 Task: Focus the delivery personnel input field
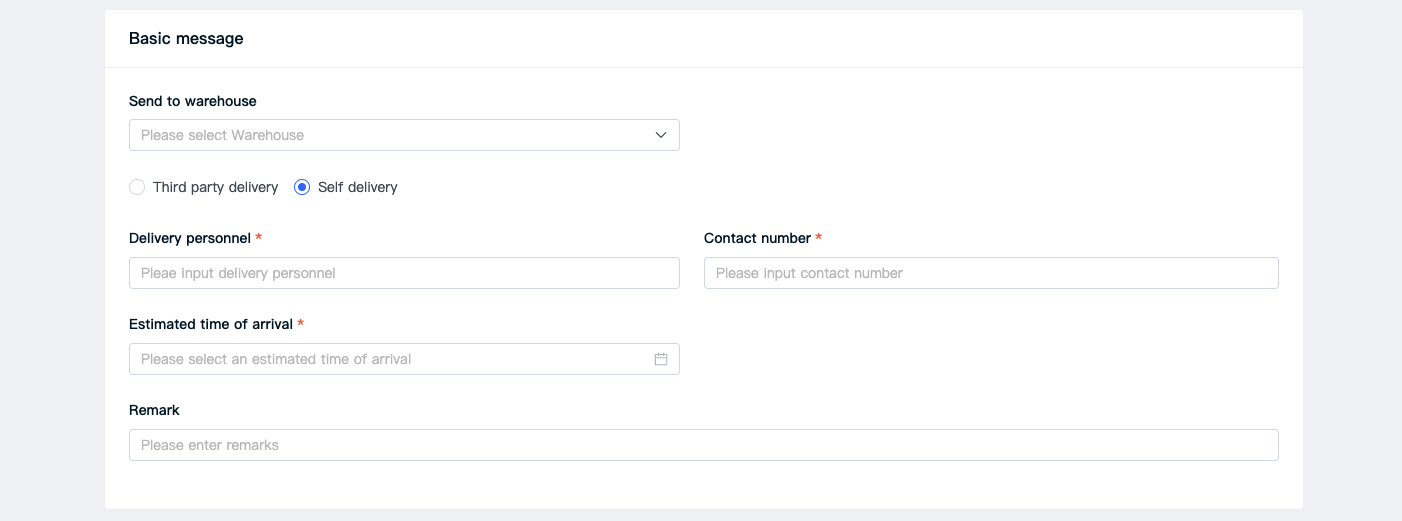[x=404, y=273]
